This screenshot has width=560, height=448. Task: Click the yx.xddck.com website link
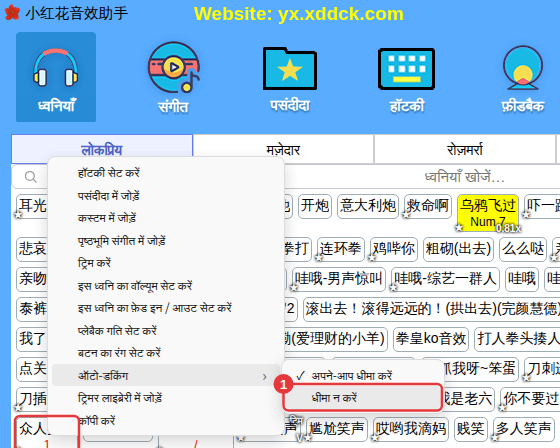click(x=341, y=14)
